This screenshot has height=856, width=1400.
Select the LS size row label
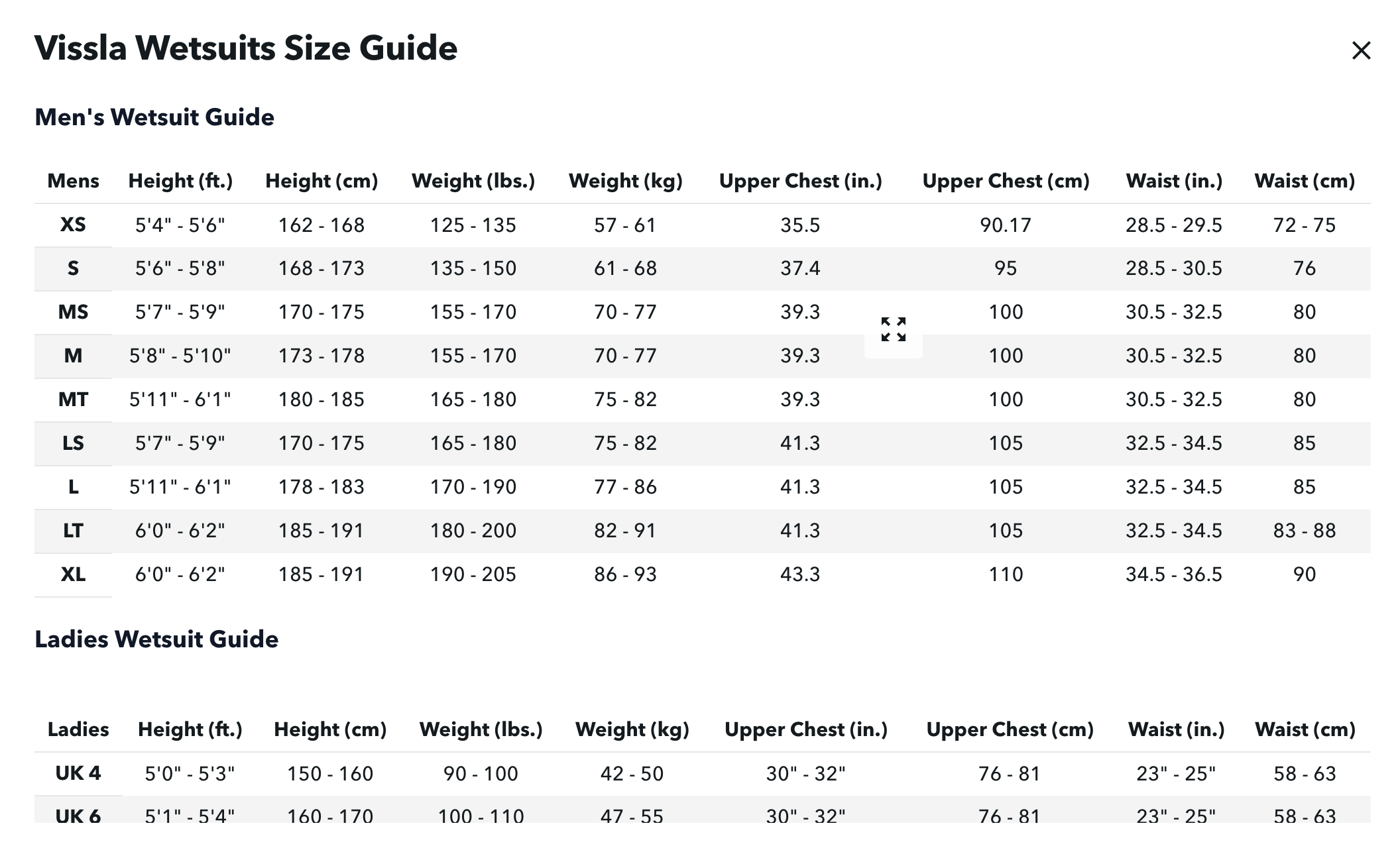73,443
